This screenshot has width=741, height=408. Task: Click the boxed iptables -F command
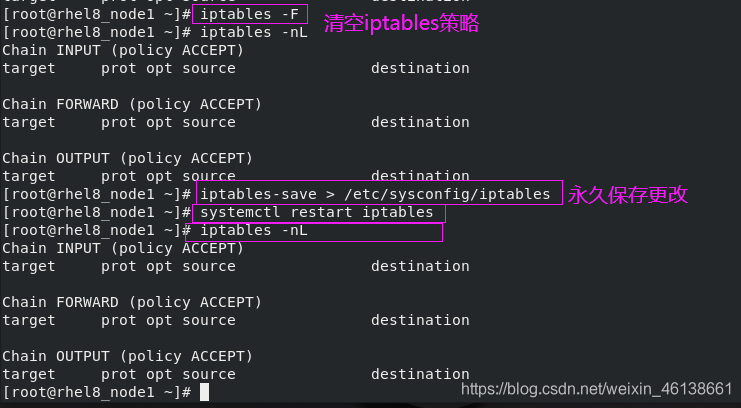click(x=250, y=14)
